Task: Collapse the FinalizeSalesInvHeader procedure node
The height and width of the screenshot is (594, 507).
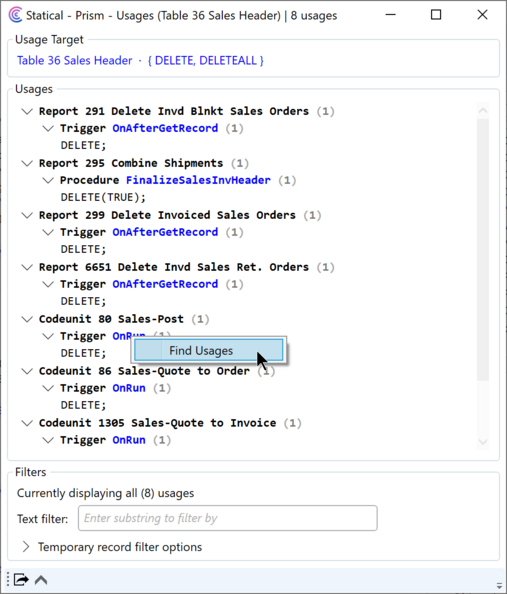Action: click(x=48, y=180)
